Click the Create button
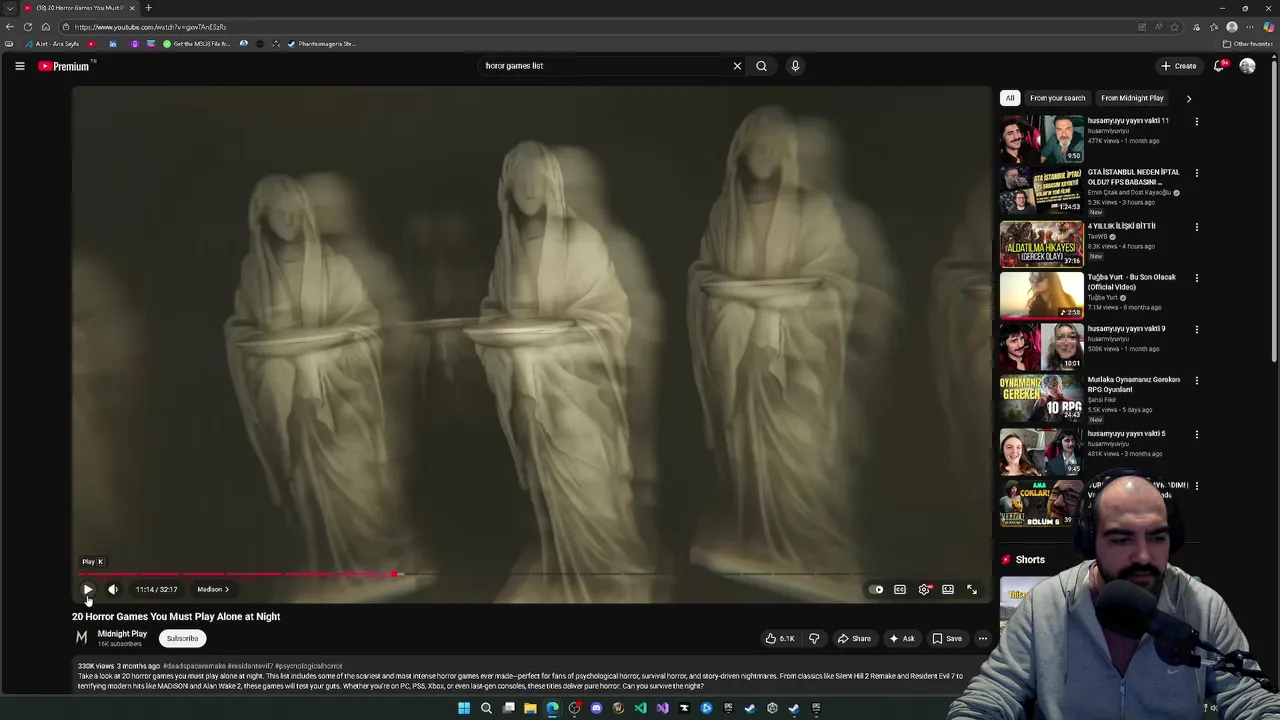 [1179, 66]
